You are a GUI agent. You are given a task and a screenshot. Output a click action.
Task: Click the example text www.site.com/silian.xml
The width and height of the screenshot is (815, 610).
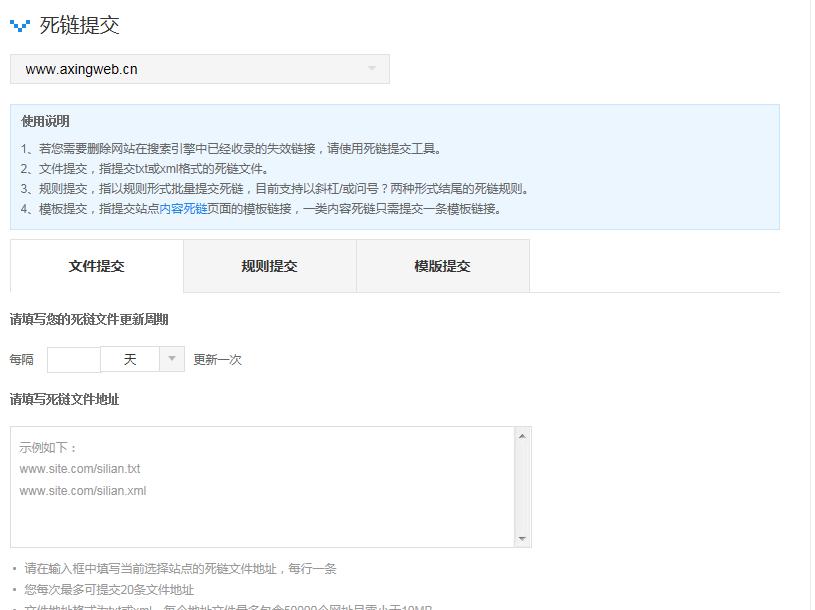[82, 490]
